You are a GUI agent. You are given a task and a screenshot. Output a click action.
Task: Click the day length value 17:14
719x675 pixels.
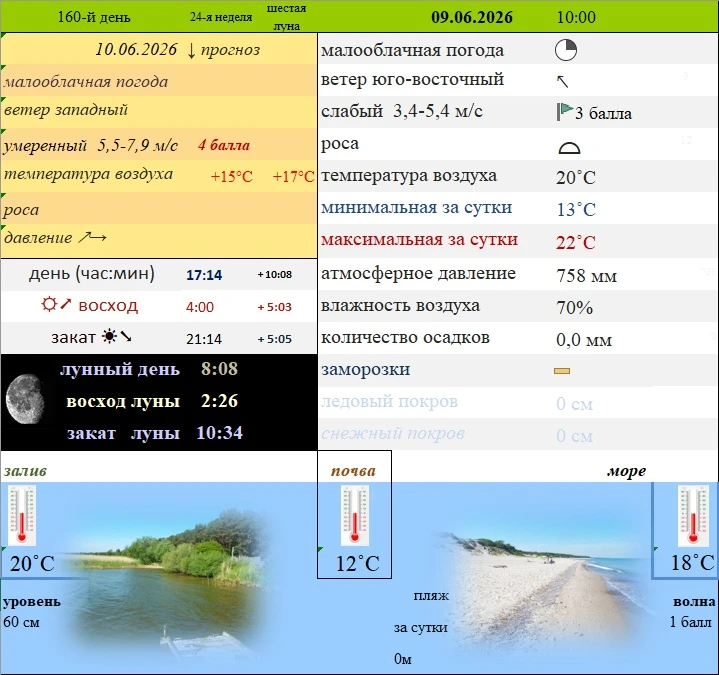[204, 275]
